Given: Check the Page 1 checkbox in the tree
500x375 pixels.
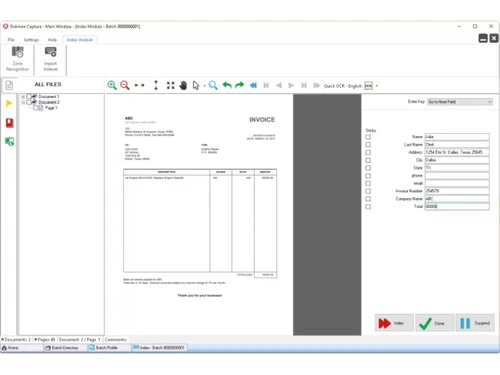Looking at the screenshot, I should point(35,108).
